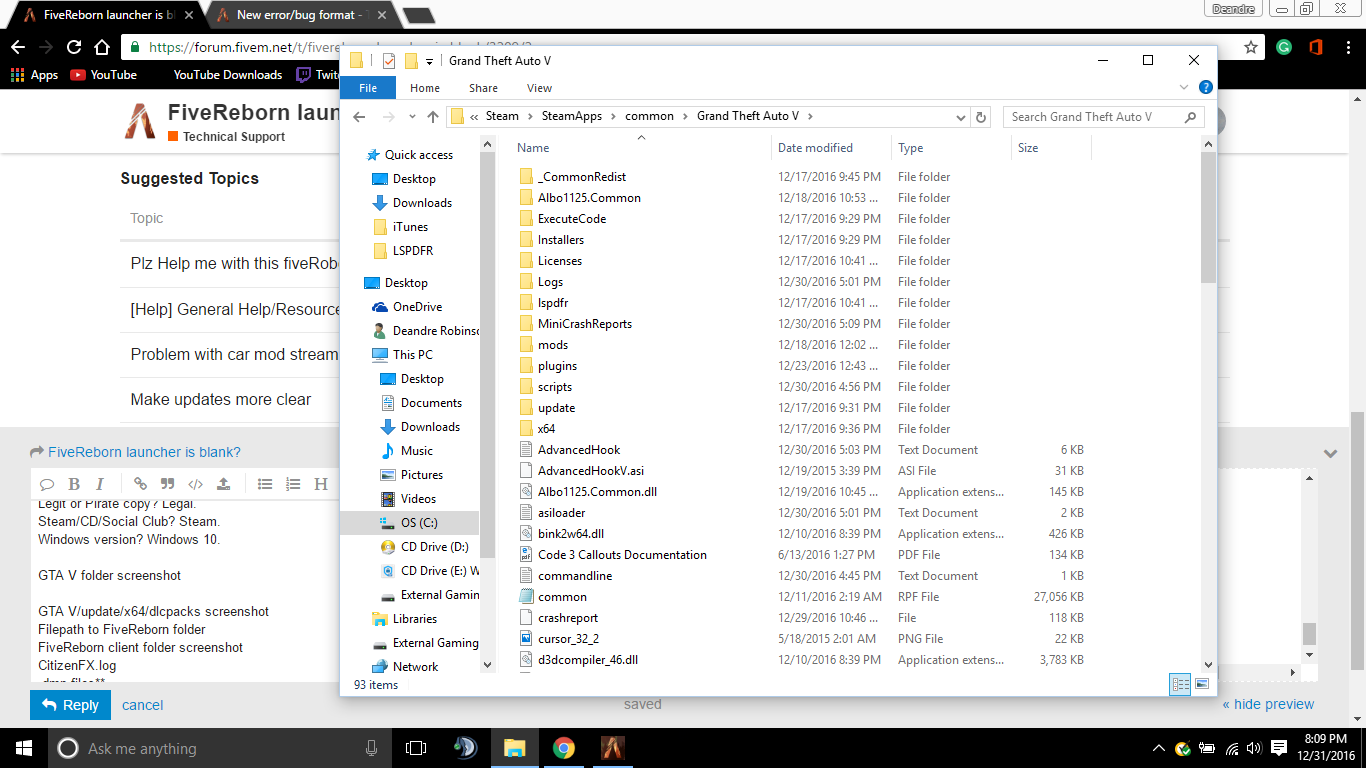
Task: Open Explorer help question mark
Action: pos(1206,88)
